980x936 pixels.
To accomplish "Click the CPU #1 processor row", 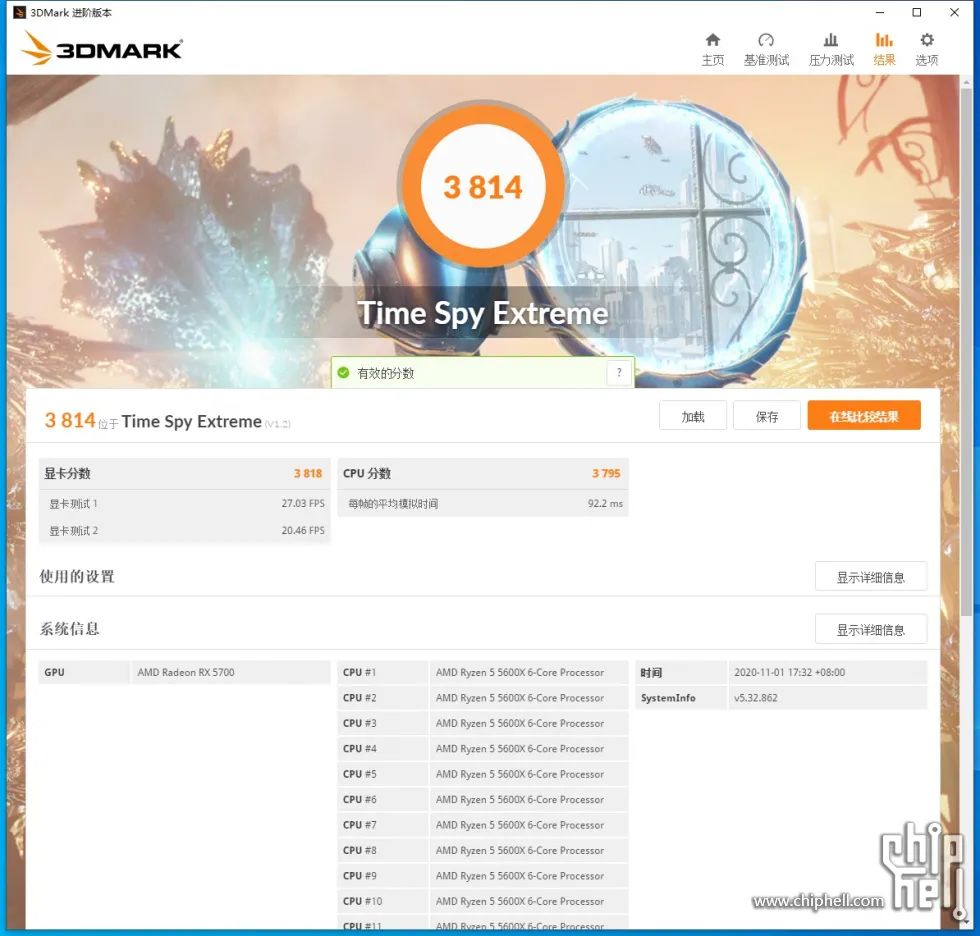I will pyautogui.click(x=482, y=672).
